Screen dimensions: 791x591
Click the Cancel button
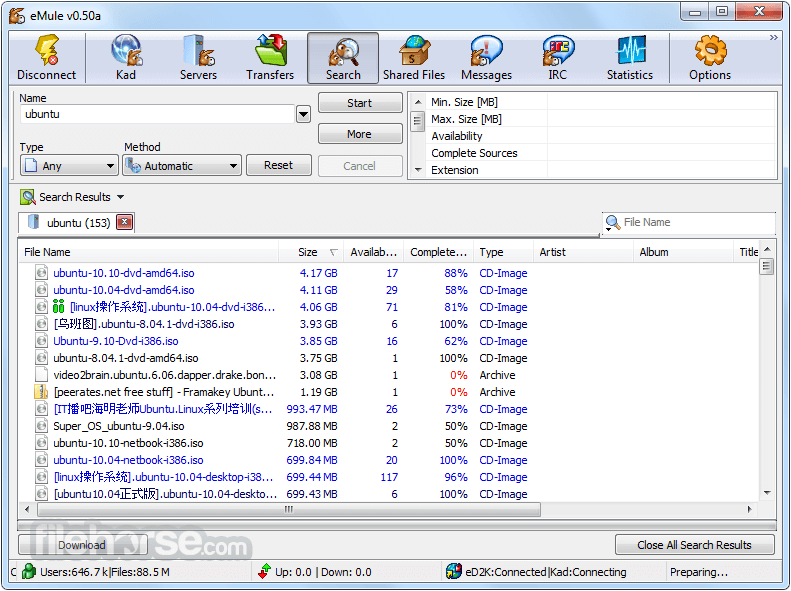click(360, 166)
